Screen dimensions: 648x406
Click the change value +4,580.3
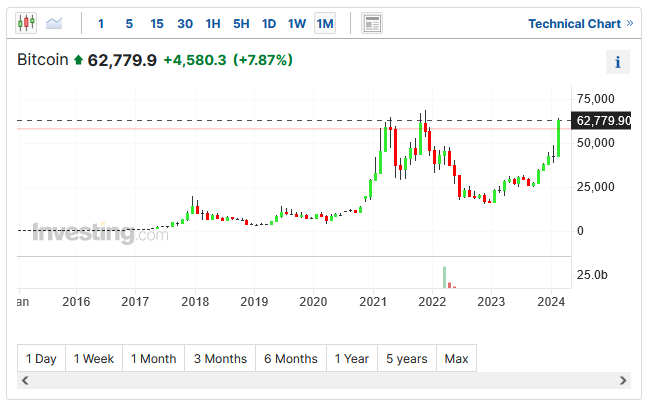195,60
